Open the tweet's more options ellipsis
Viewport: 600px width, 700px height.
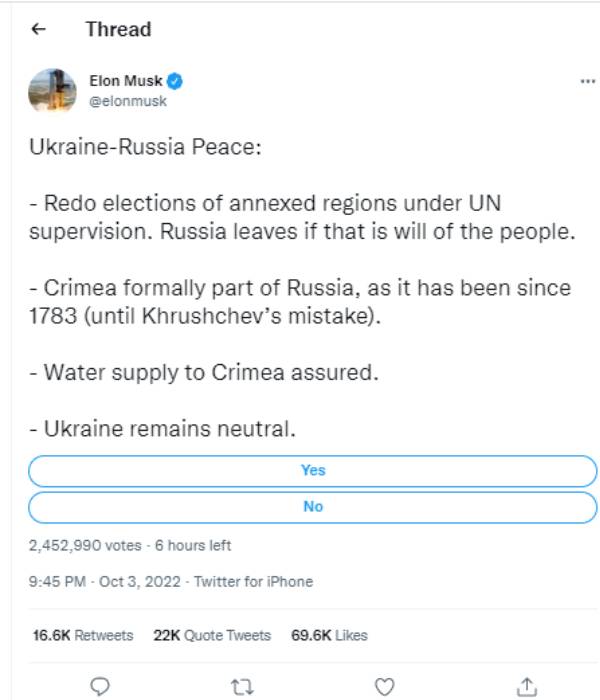[x=587, y=82]
